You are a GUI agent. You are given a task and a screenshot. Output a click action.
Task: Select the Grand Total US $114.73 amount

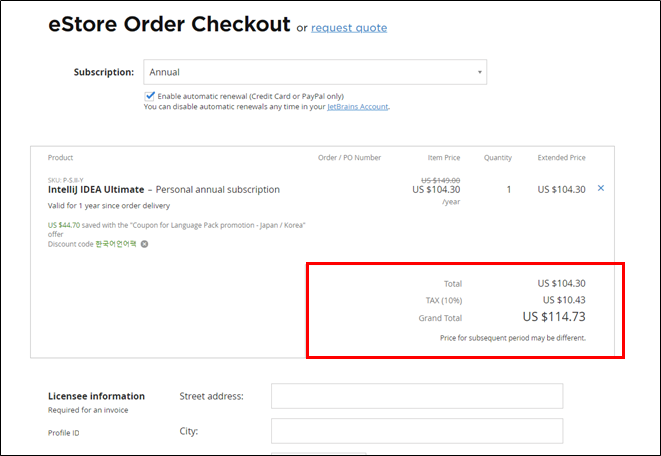tap(554, 317)
